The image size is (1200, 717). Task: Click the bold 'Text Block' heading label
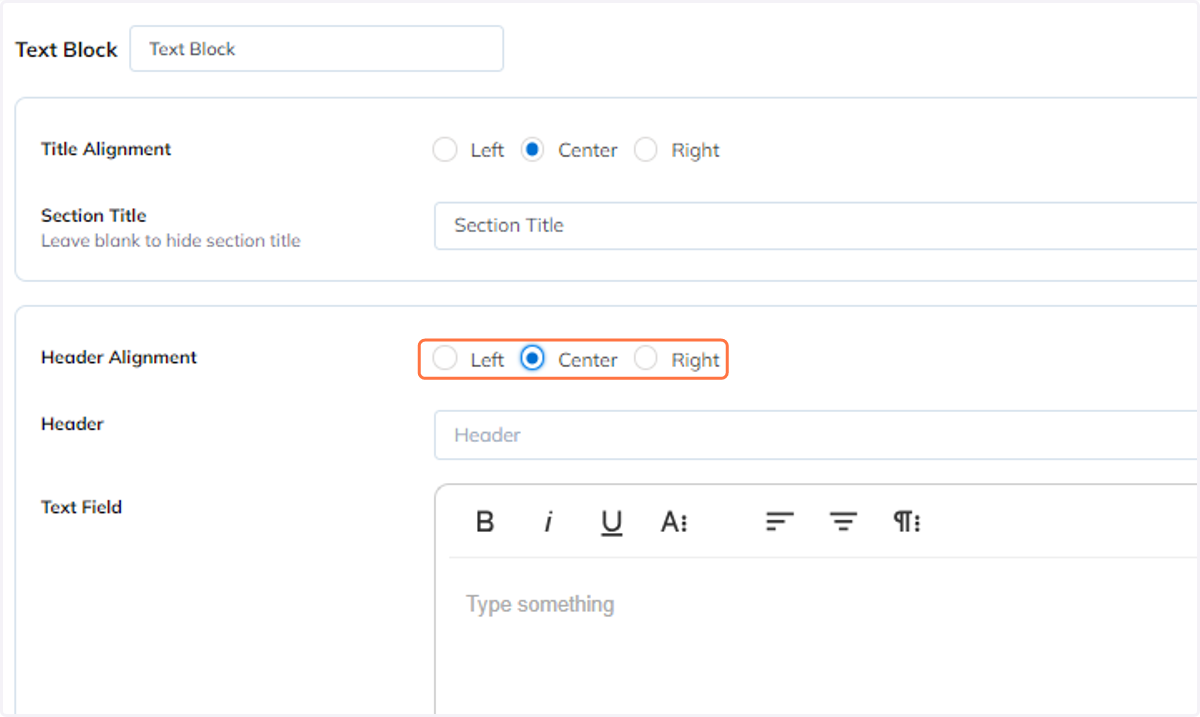pos(67,49)
